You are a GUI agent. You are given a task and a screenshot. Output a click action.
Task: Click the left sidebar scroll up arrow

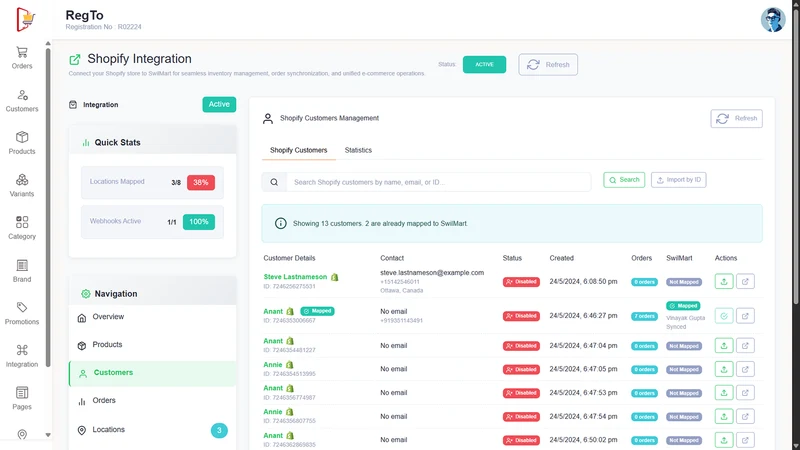click(x=48, y=43)
